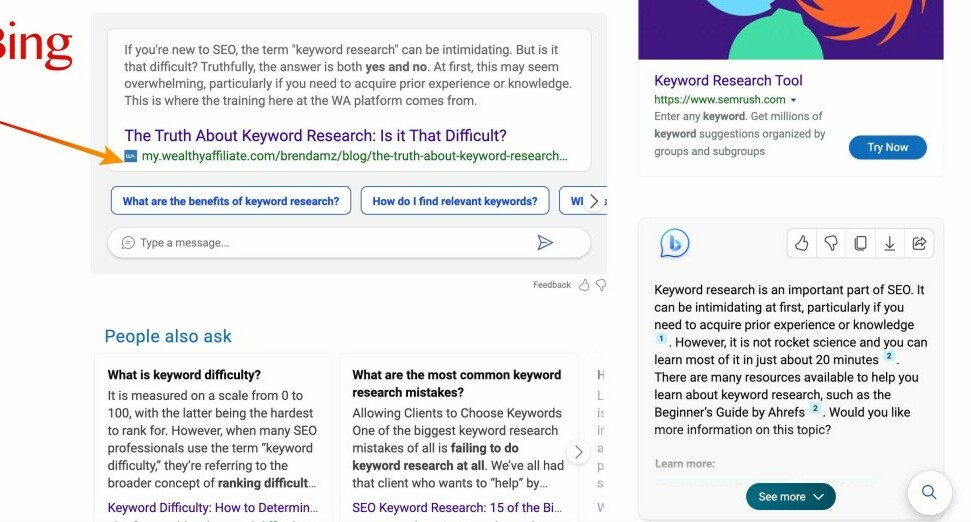Click the Type a message field

[x=320, y=243]
